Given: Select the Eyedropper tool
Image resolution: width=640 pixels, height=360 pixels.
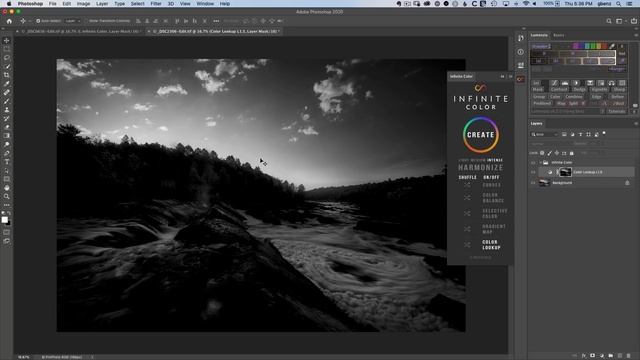Looking at the screenshot, I should point(7,84).
